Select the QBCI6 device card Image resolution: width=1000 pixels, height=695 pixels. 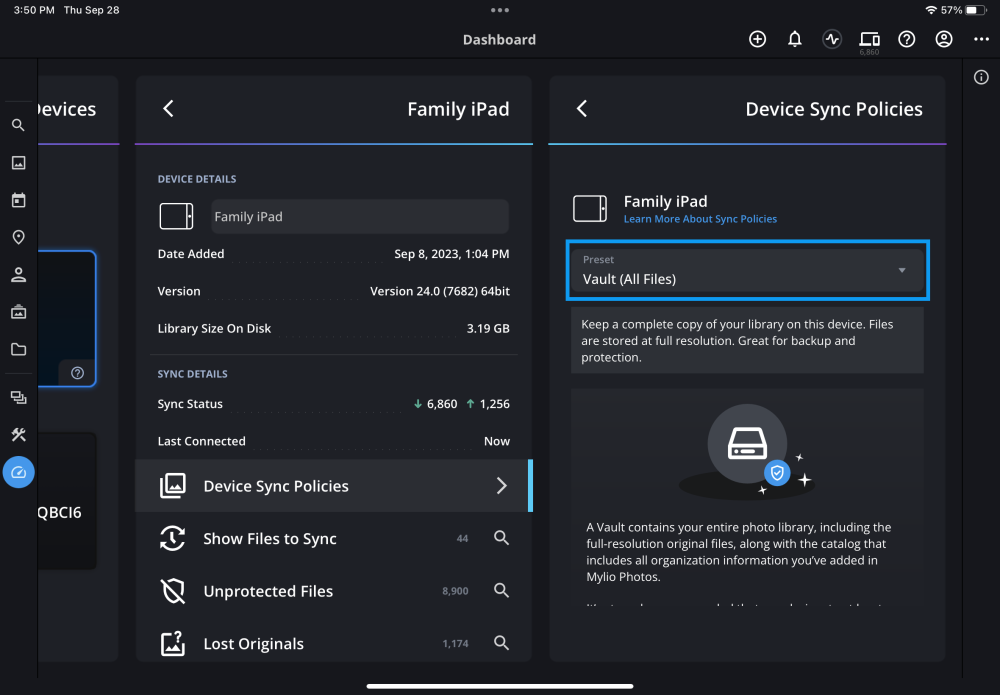coord(66,501)
